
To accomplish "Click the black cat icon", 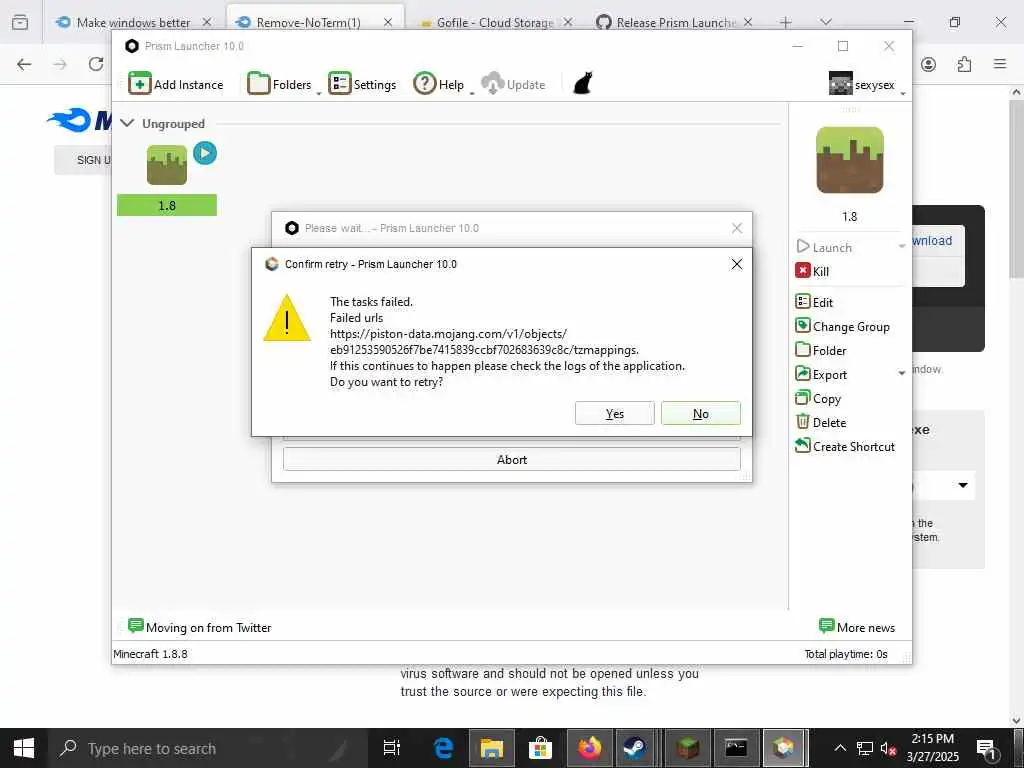I will [583, 84].
